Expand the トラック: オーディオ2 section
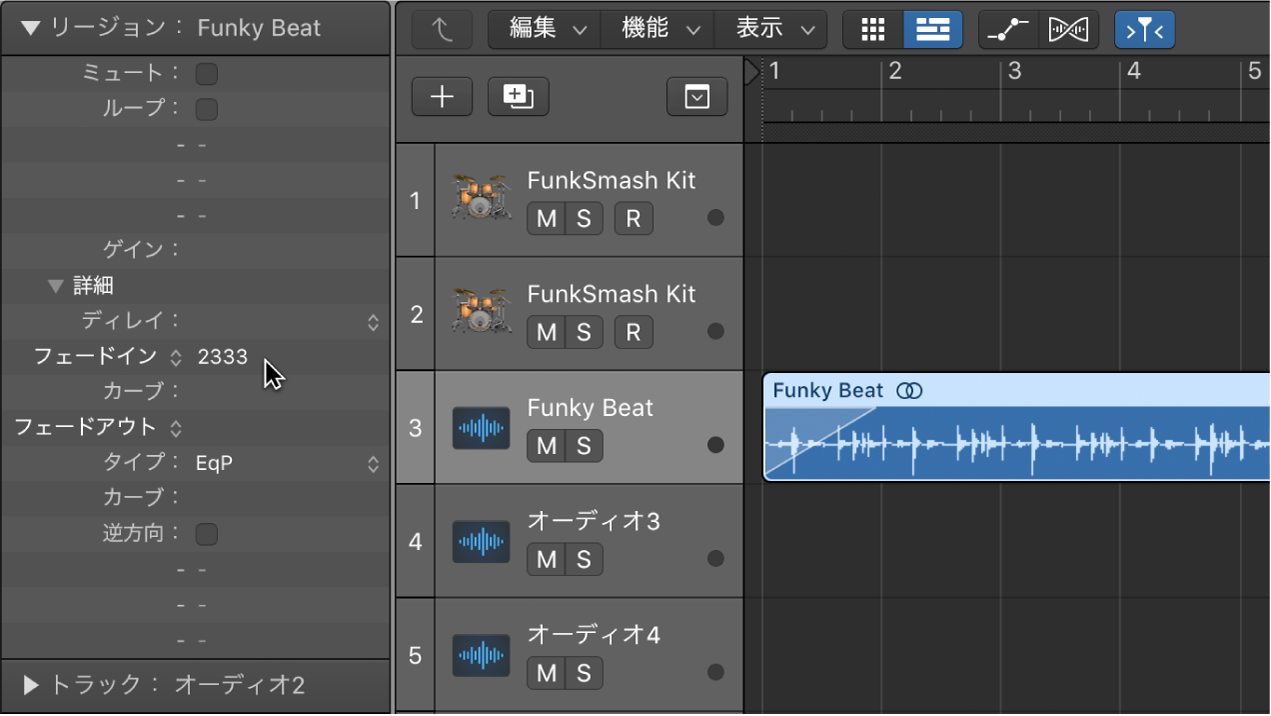 [31, 685]
